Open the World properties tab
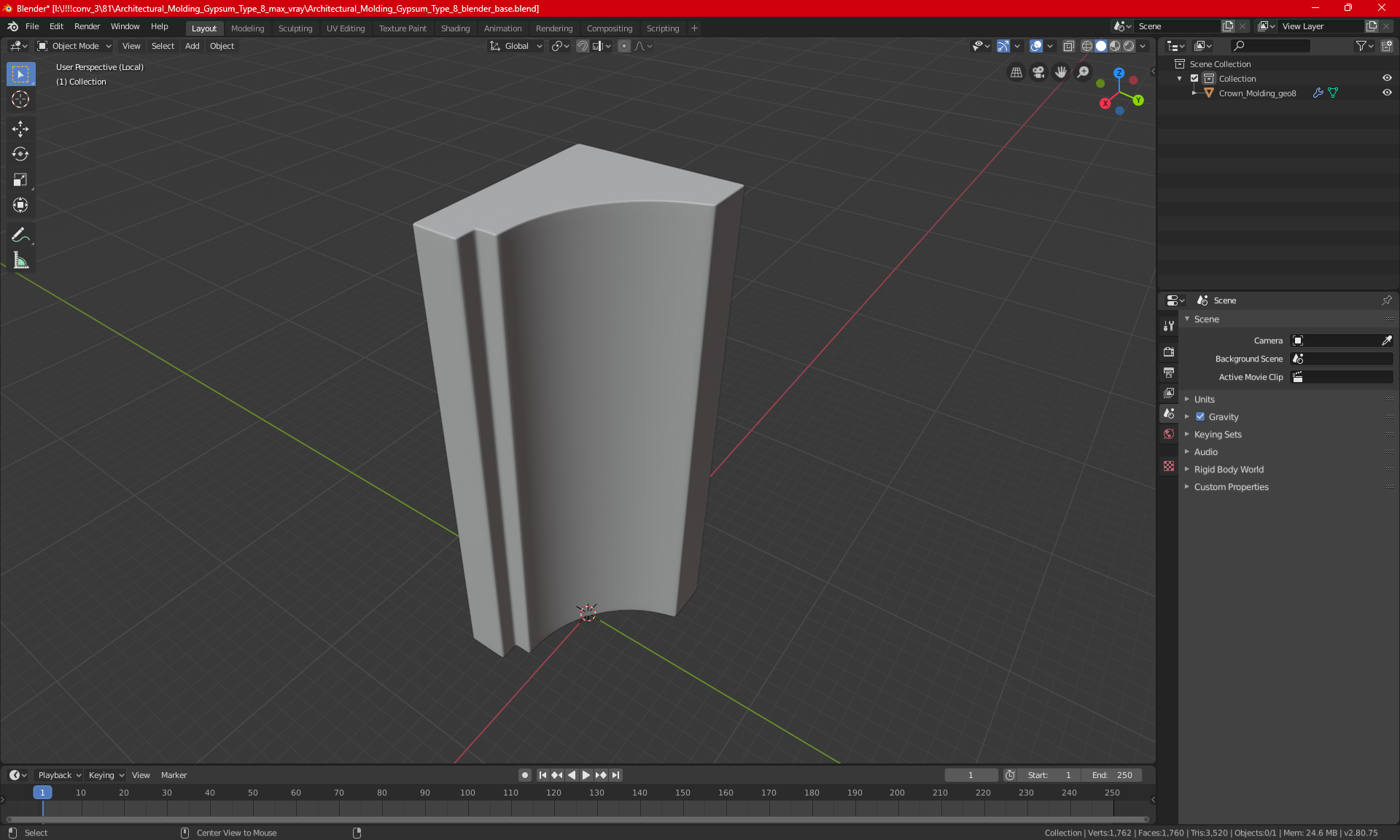The image size is (1400, 840). click(1169, 434)
